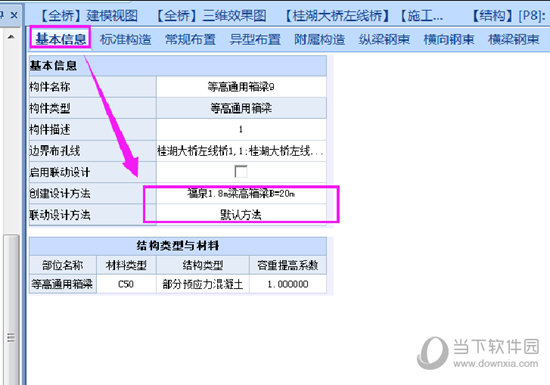Click the 结构类型 column header
Viewport: 550px width, 385px height.
click(x=202, y=265)
